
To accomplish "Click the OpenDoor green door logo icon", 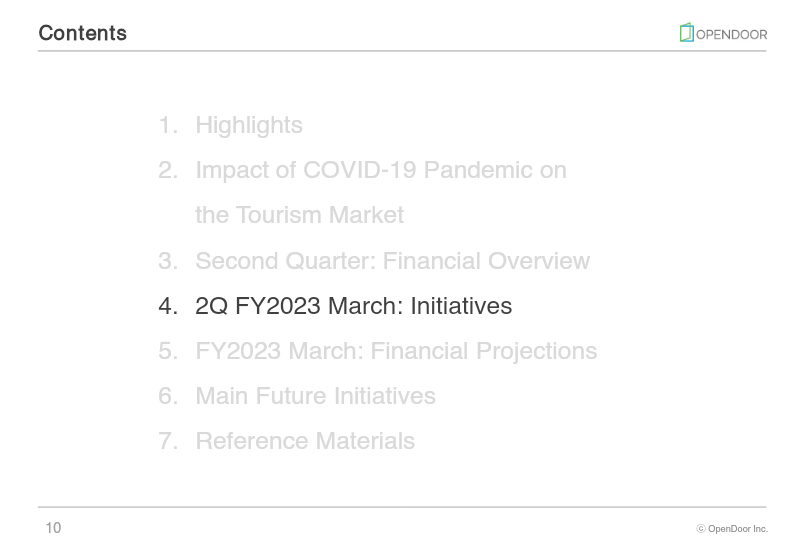I will click(686, 33).
